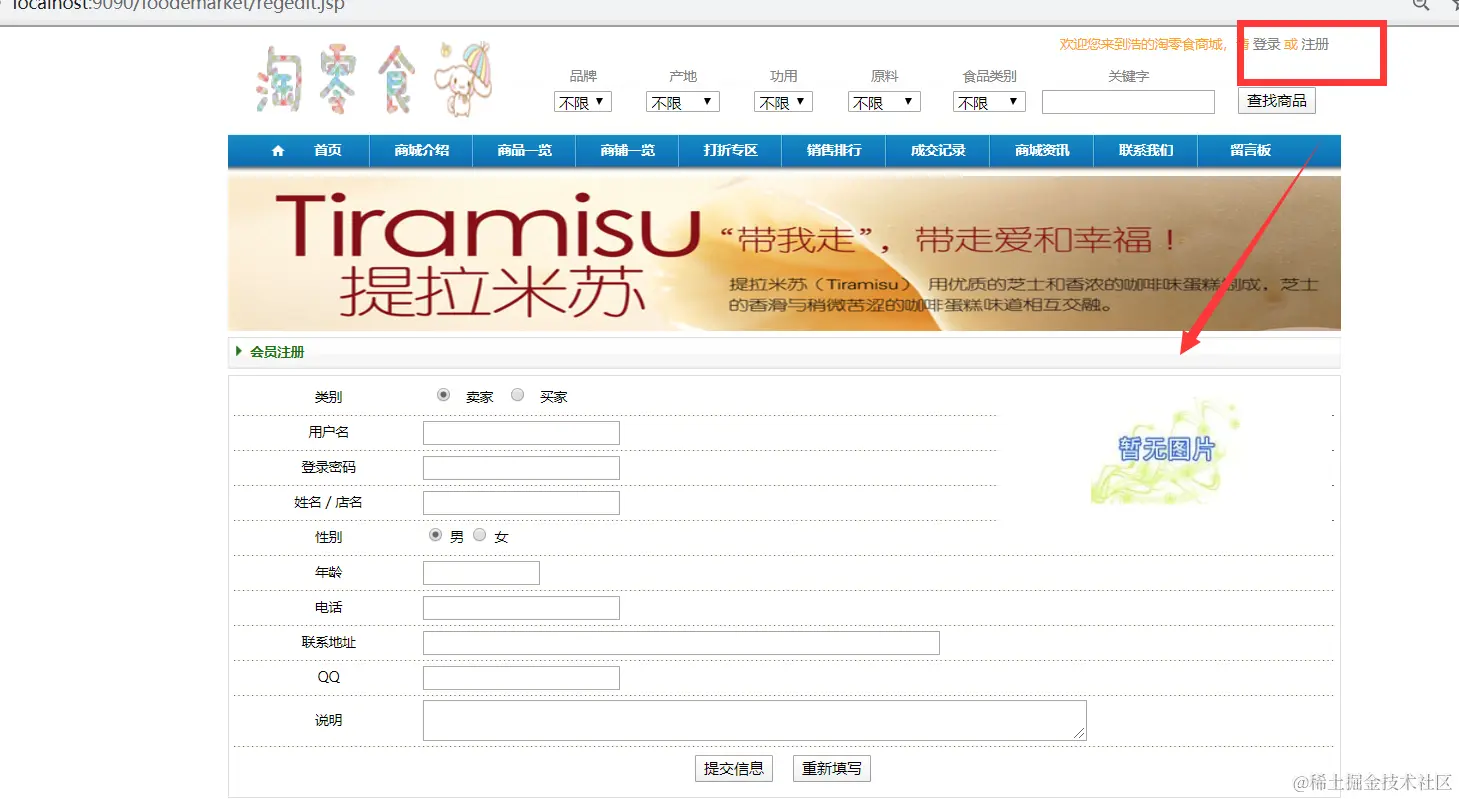Click the 类别 field label

328,397
